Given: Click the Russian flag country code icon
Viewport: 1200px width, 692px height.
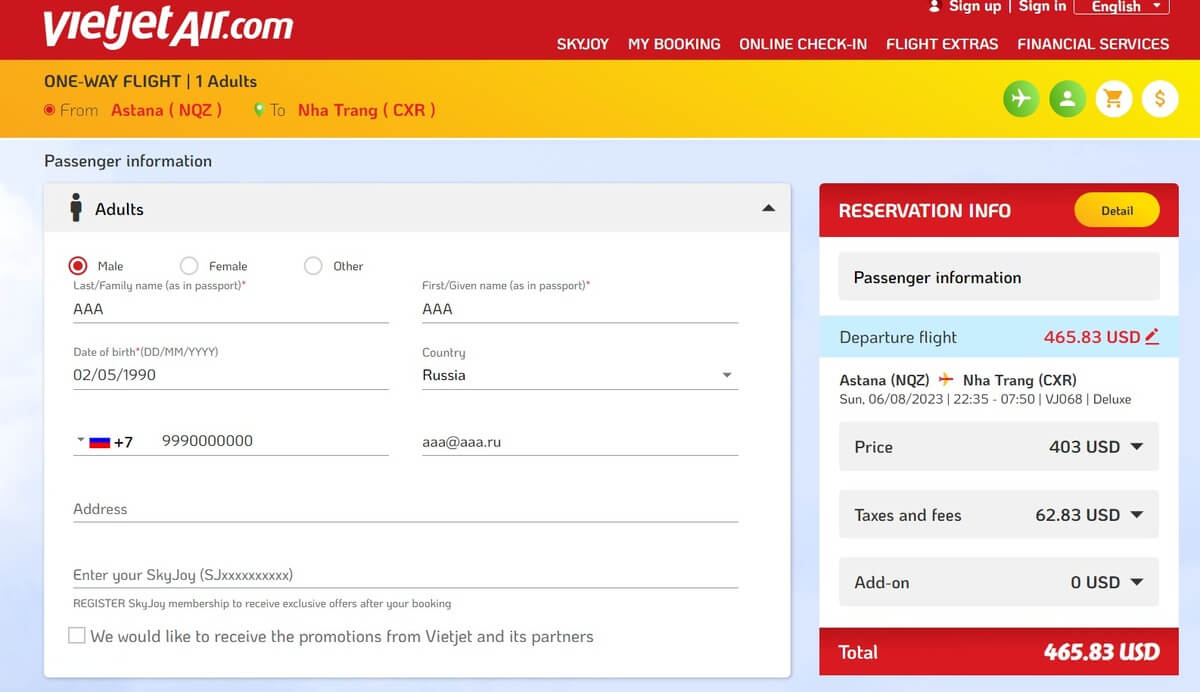Looking at the screenshot, I should click(x=99, y=442).
